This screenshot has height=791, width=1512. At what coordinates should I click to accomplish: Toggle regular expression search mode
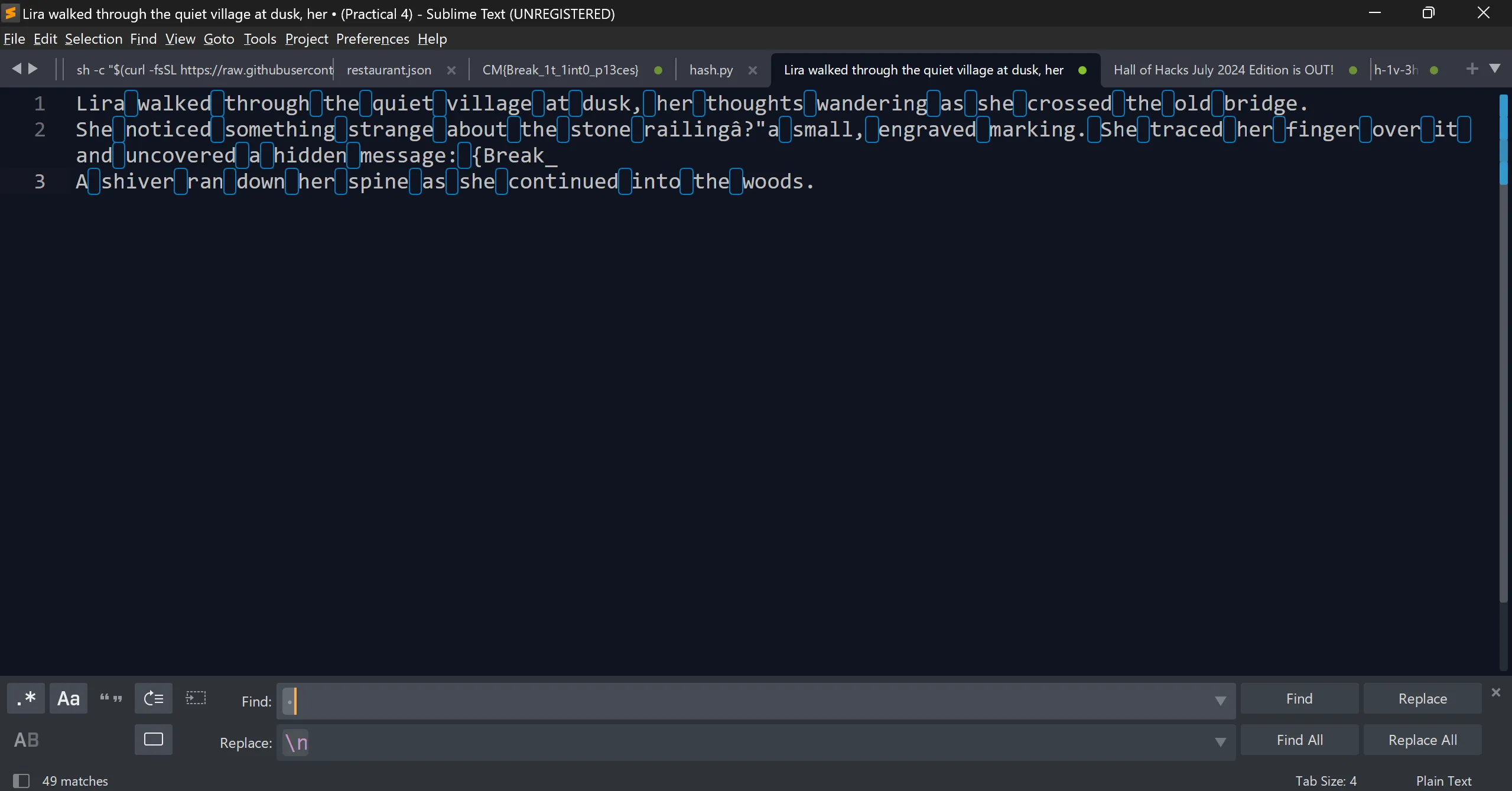(x=26, y=698)
